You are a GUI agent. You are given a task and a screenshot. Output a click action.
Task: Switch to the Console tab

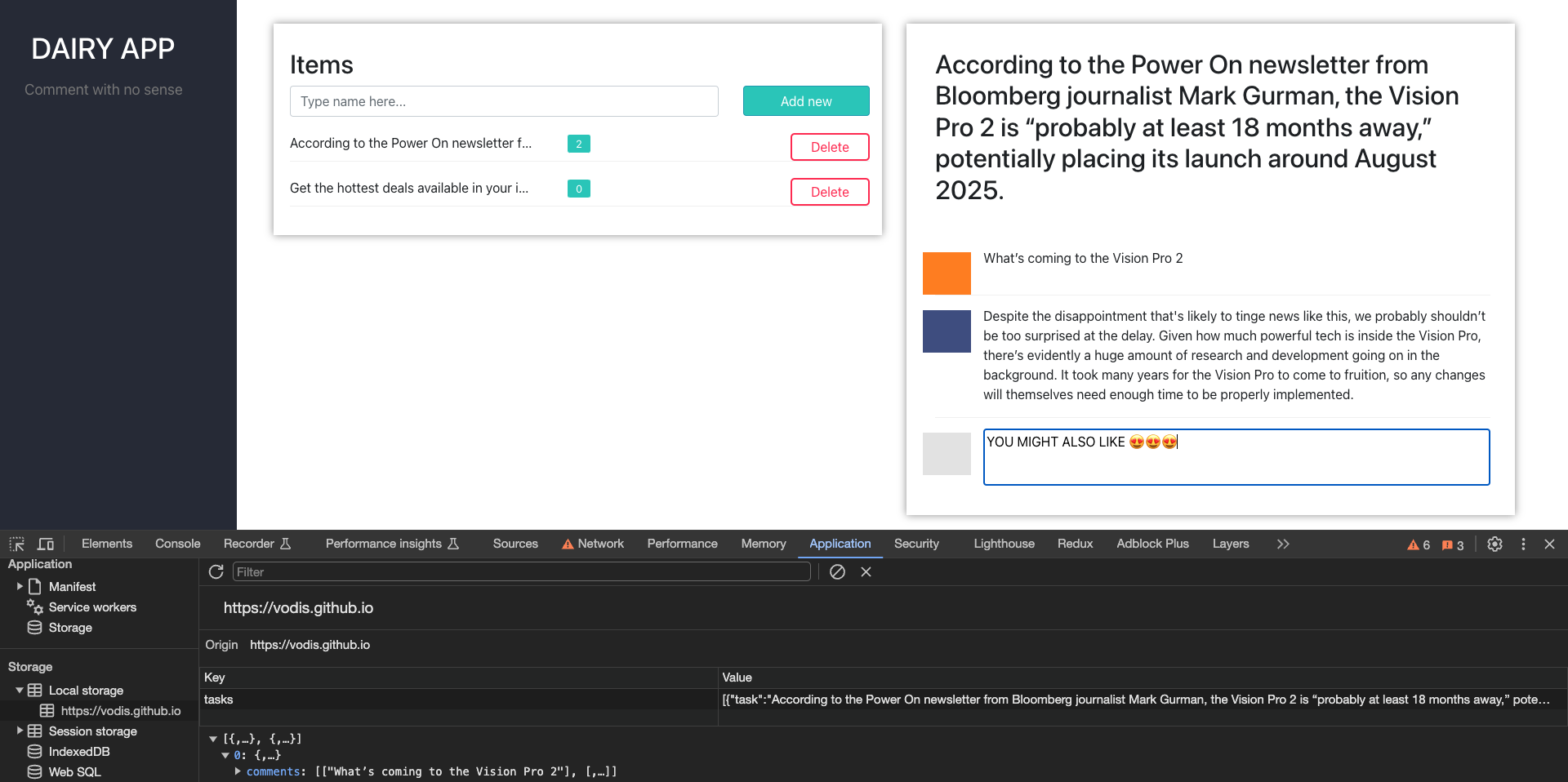click(178, 544)
